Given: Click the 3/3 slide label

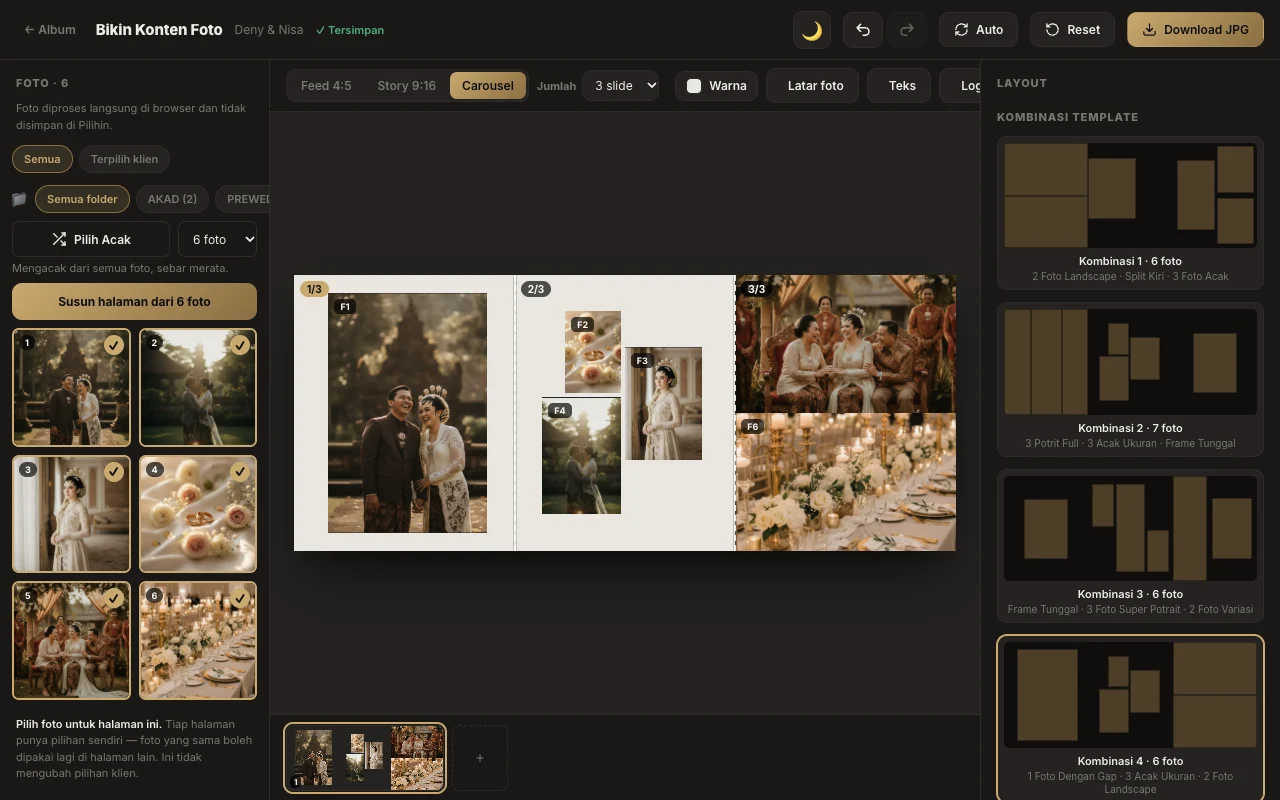Looking at the screenshot, I should (756, 289).
